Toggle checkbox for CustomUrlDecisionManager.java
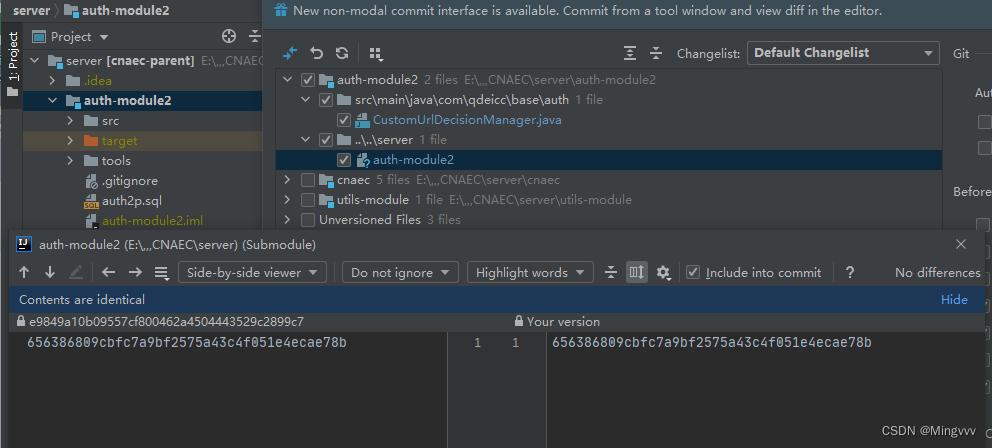This screenshot has width=992, height=448. pyautogui.click(x=344, y=120)
